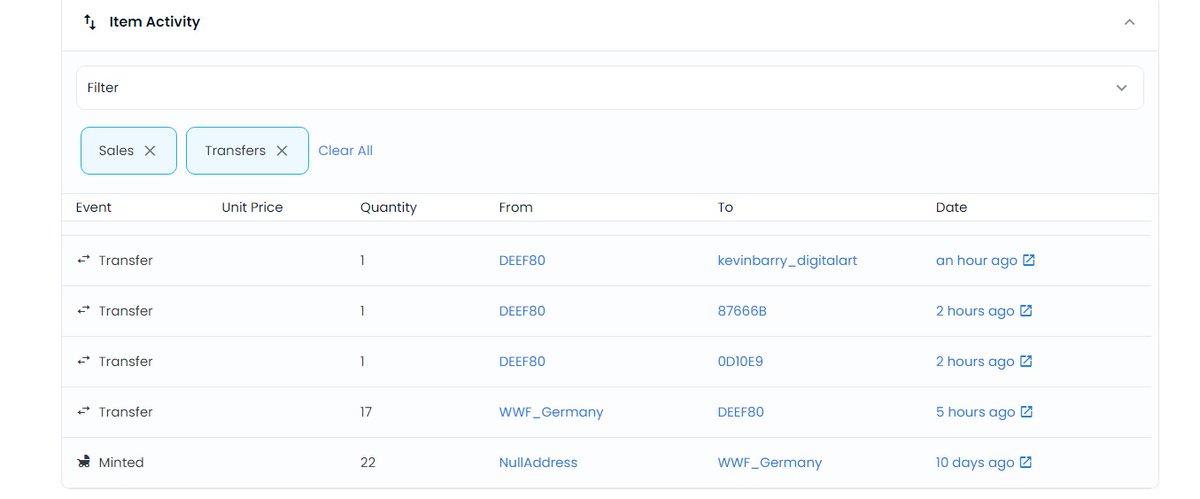The width and height of the screenshot is (1200, 499).
Task: Click the Unit Price column header
Action: click(252, 207)
